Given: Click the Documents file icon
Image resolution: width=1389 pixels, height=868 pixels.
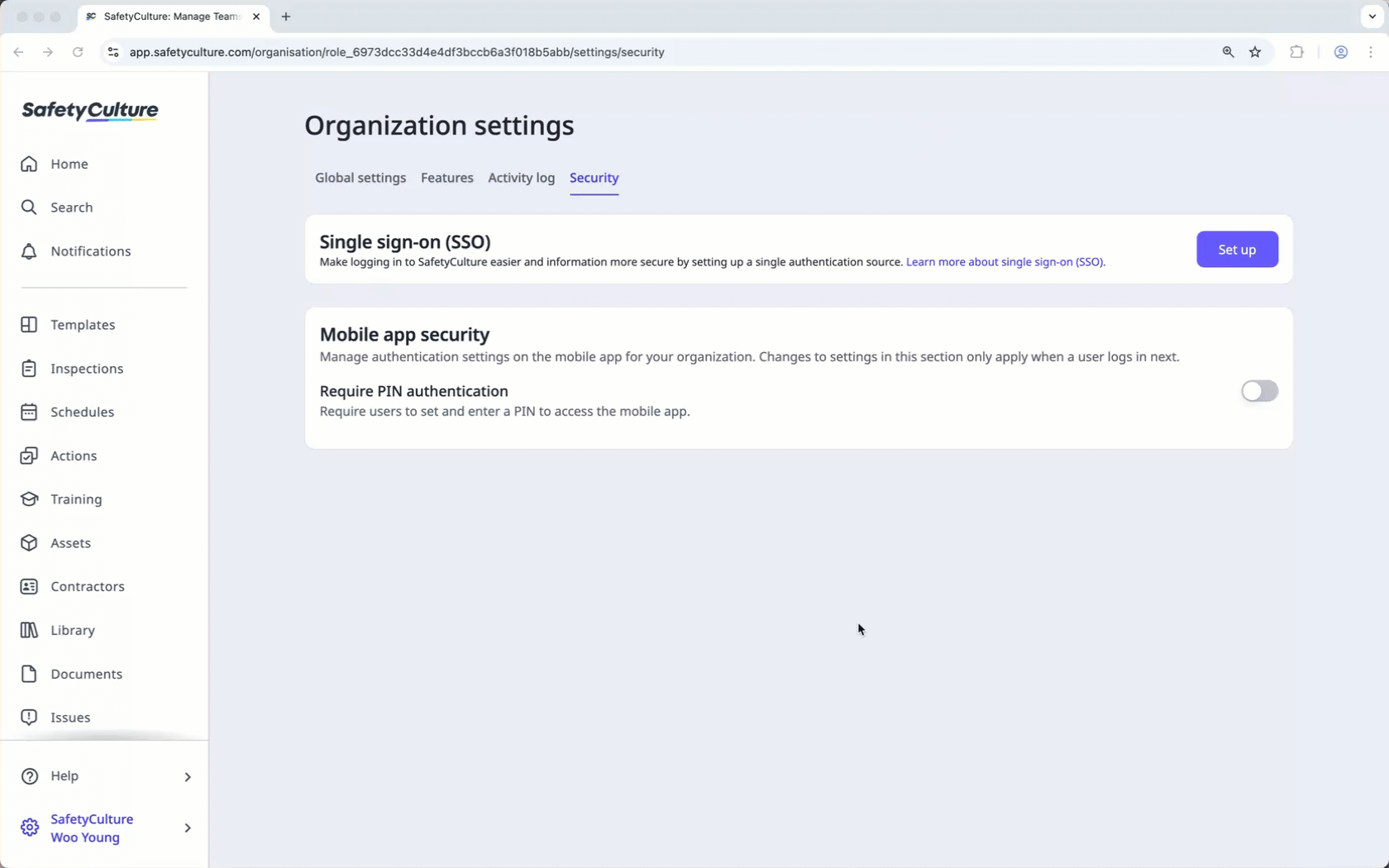Looking at the screenshot, I should [29, 674].
